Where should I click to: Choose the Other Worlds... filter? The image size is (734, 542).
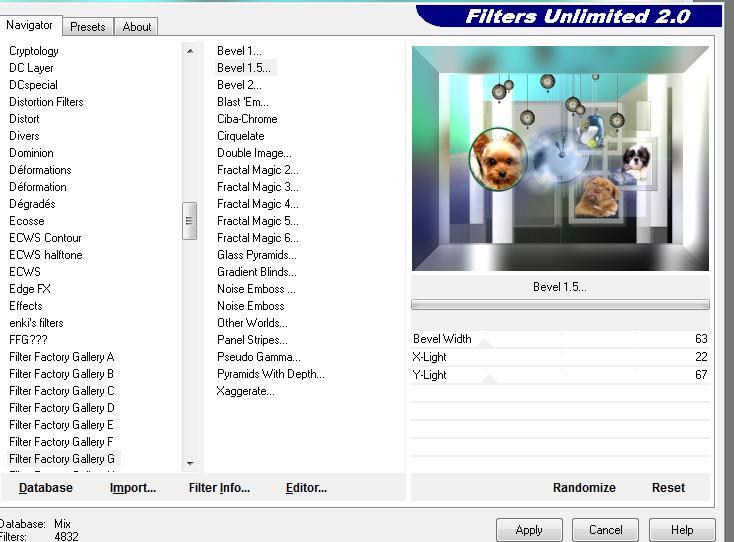coord(252,323)
